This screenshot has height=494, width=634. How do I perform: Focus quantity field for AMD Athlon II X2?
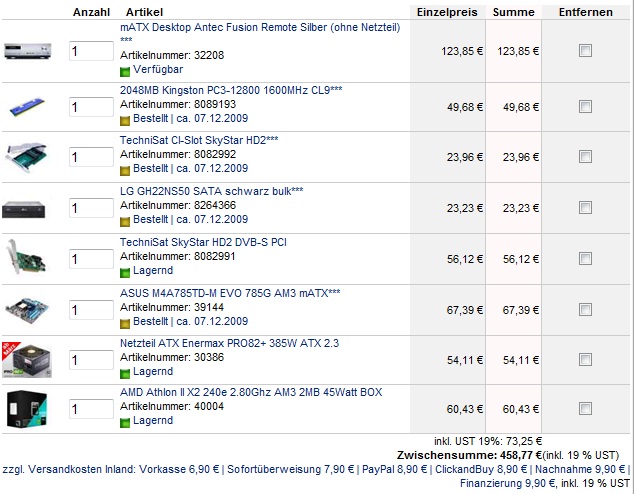[x=91, y=409]
